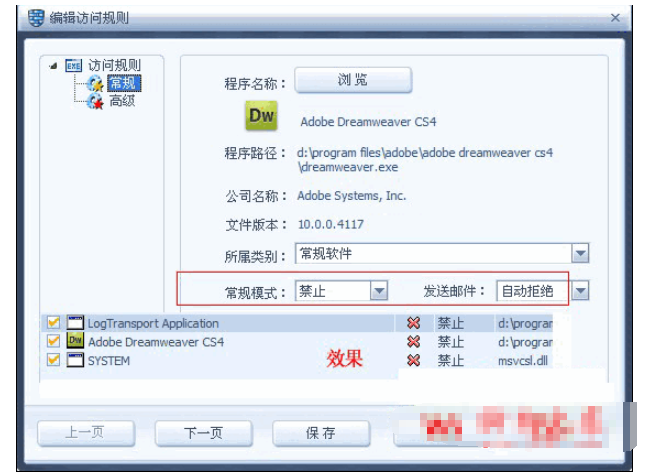Toggle the SYSTEM rule checkbox

click(53, 360)
